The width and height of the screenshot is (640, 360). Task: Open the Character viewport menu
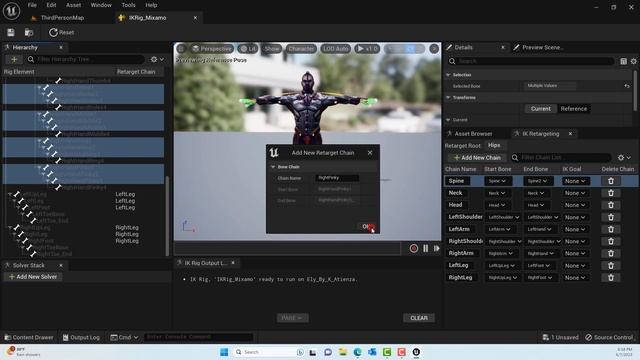[x=301, y=49]
